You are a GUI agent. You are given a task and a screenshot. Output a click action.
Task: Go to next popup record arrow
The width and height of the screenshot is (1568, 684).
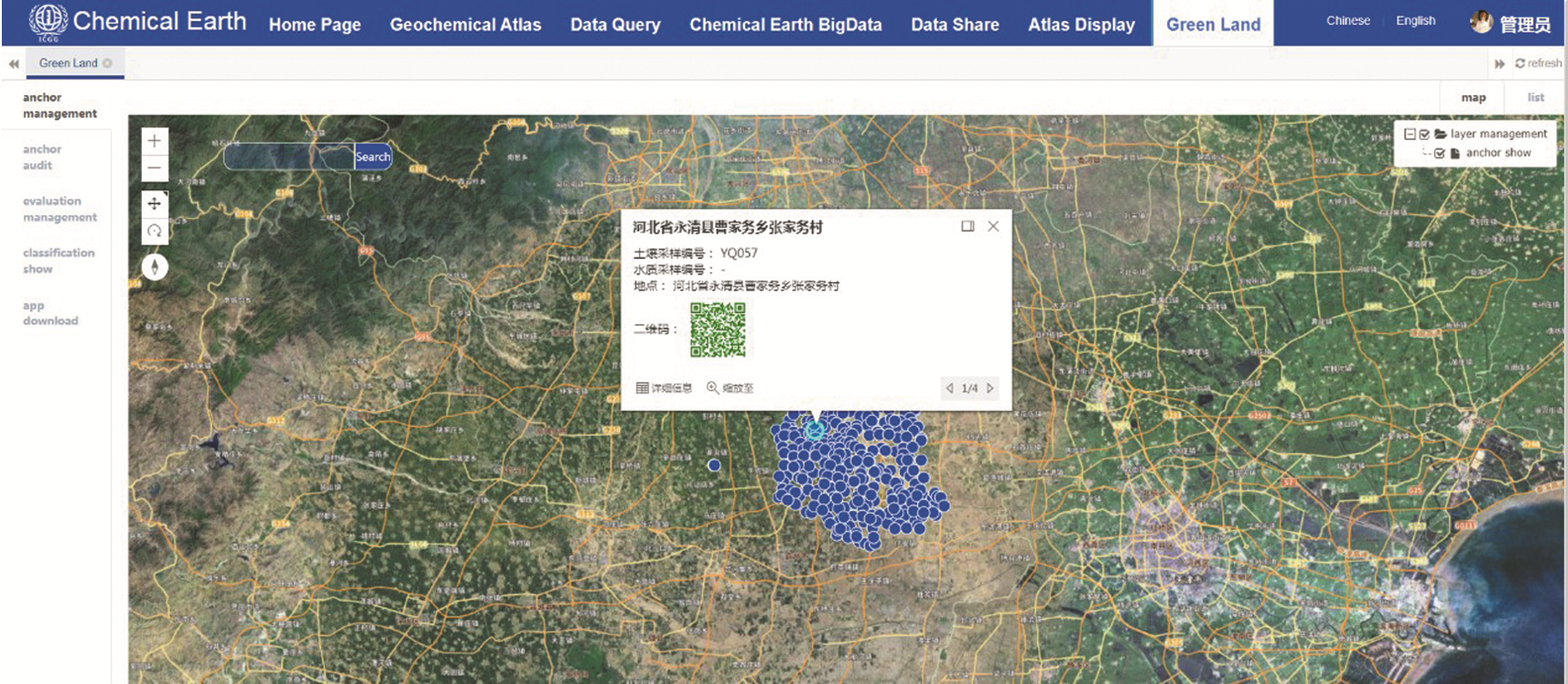point(990,388)
